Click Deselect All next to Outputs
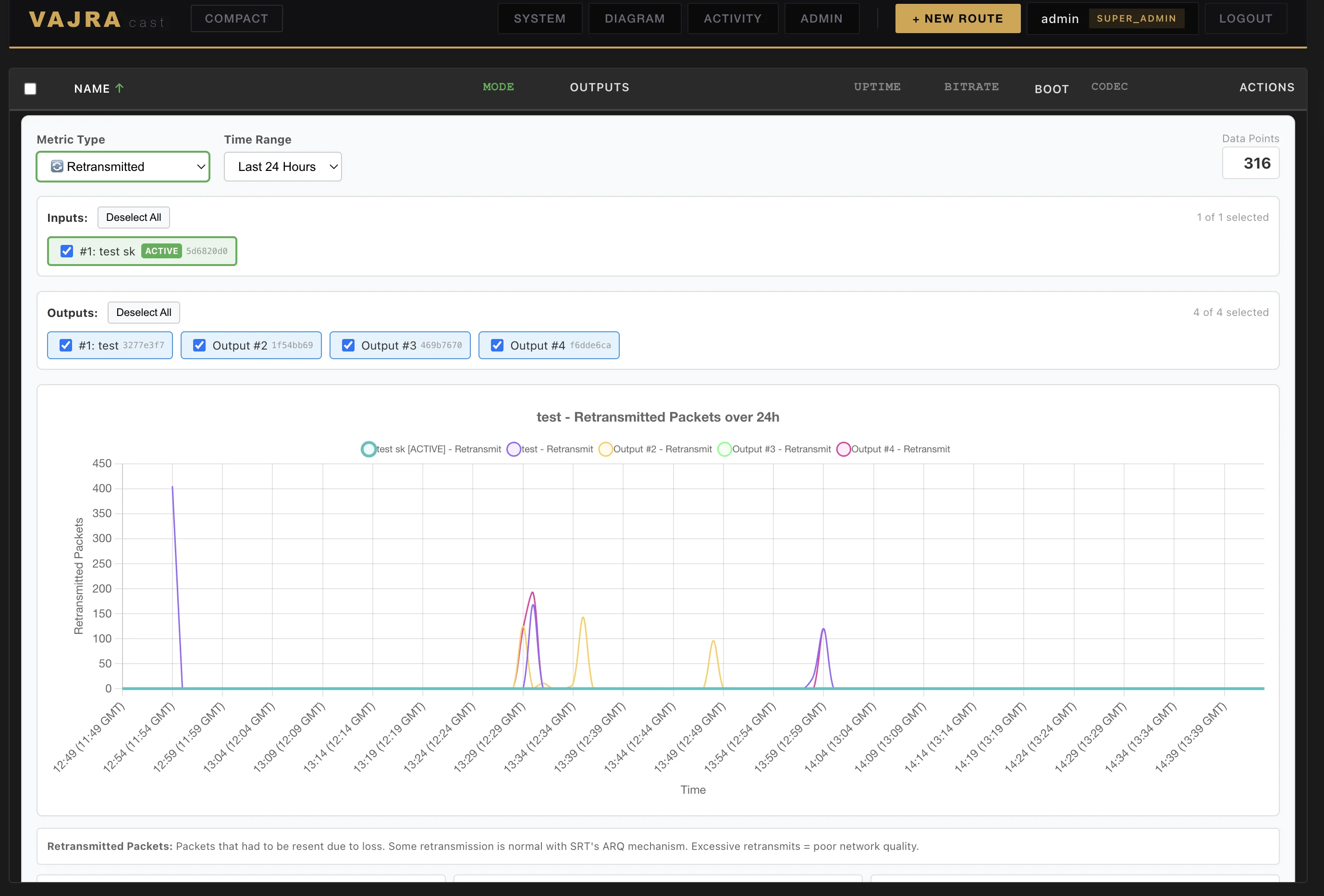The height and width of the screenshot is (896, 1324). pyautogui.click(x=143, y=312)
